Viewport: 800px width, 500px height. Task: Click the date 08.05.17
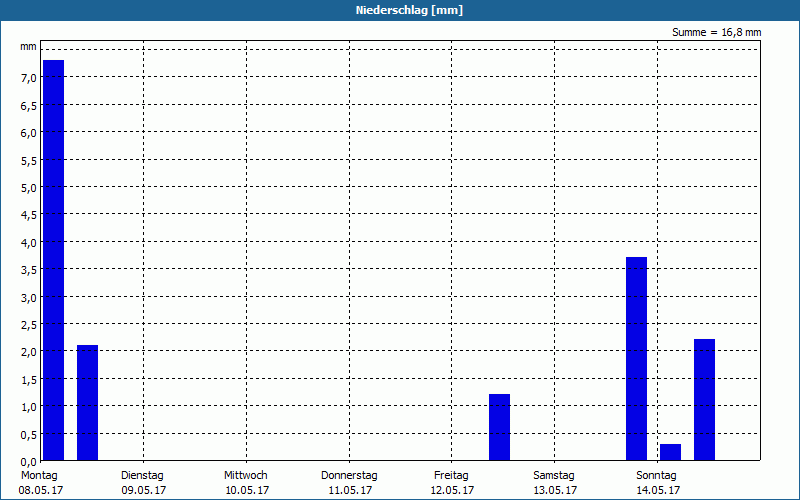click(x=41, y=491)
